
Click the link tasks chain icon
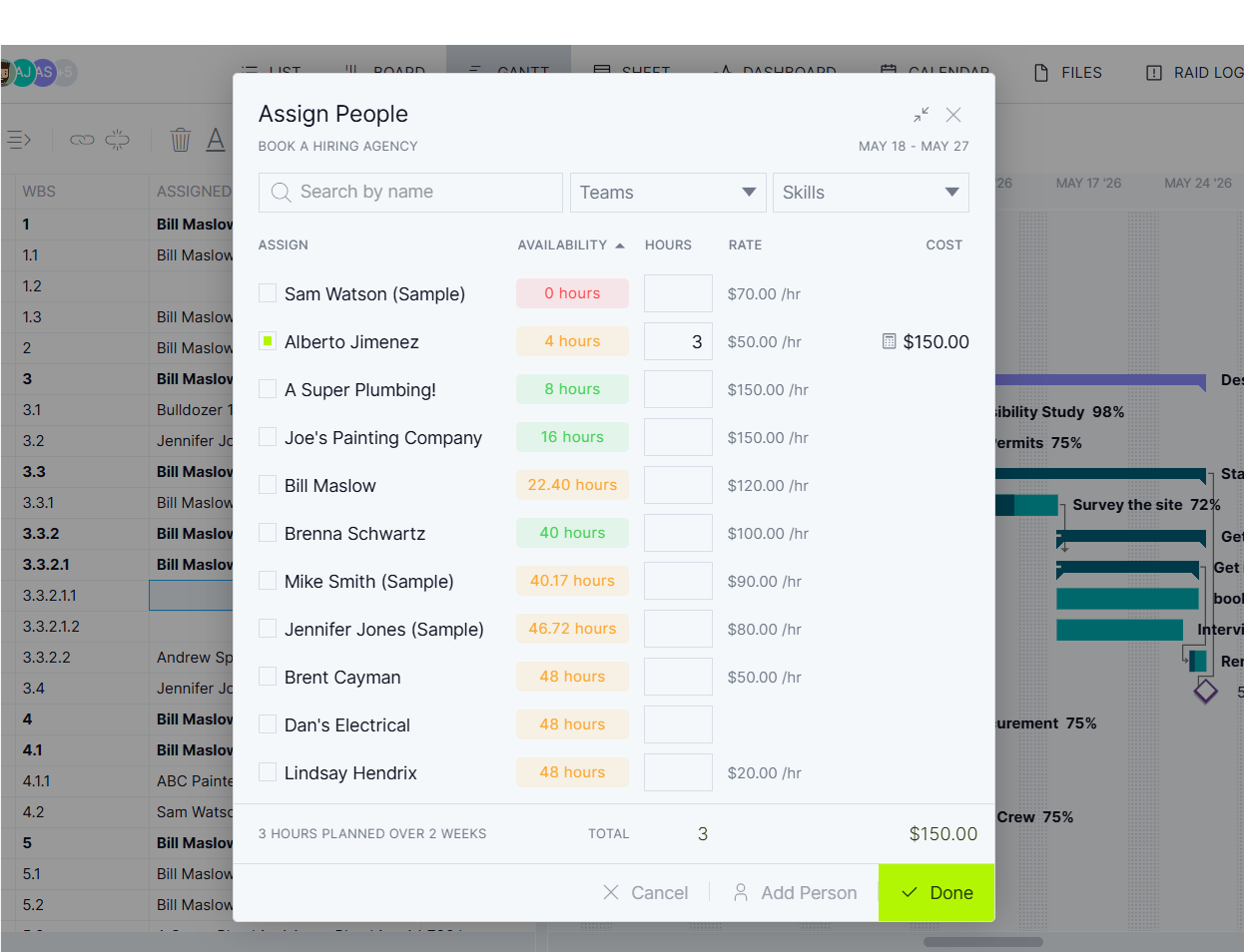82,140
